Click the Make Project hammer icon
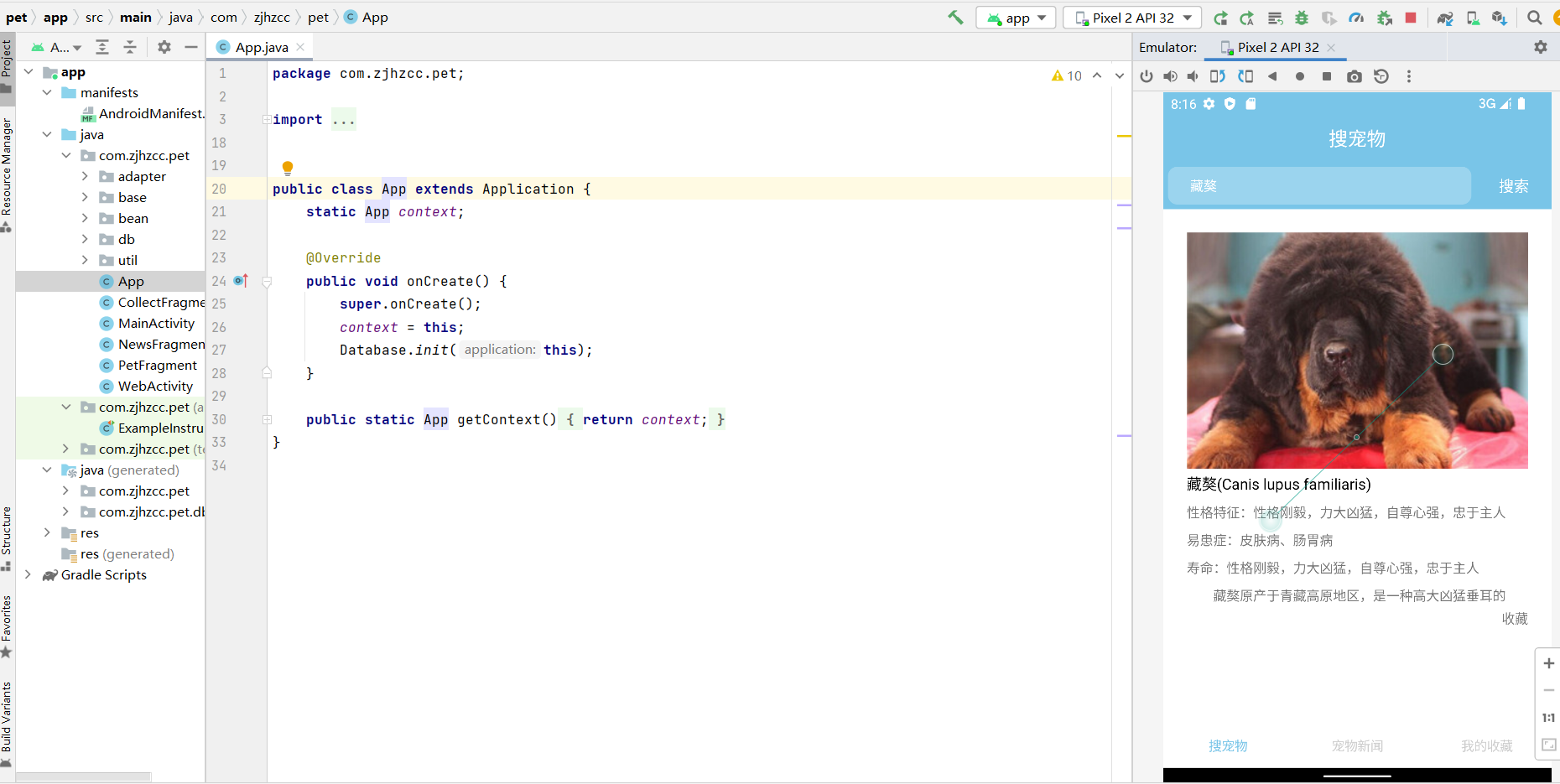This screenshot has height=784, width=1560. coord(955,18)
